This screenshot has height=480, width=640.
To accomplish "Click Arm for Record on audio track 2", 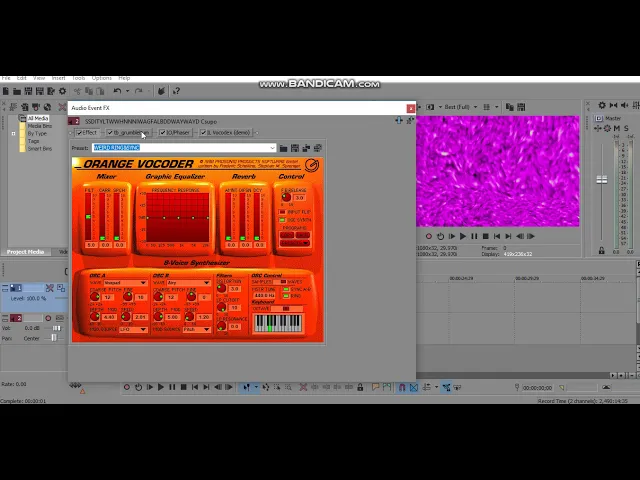I will [48, 318].
